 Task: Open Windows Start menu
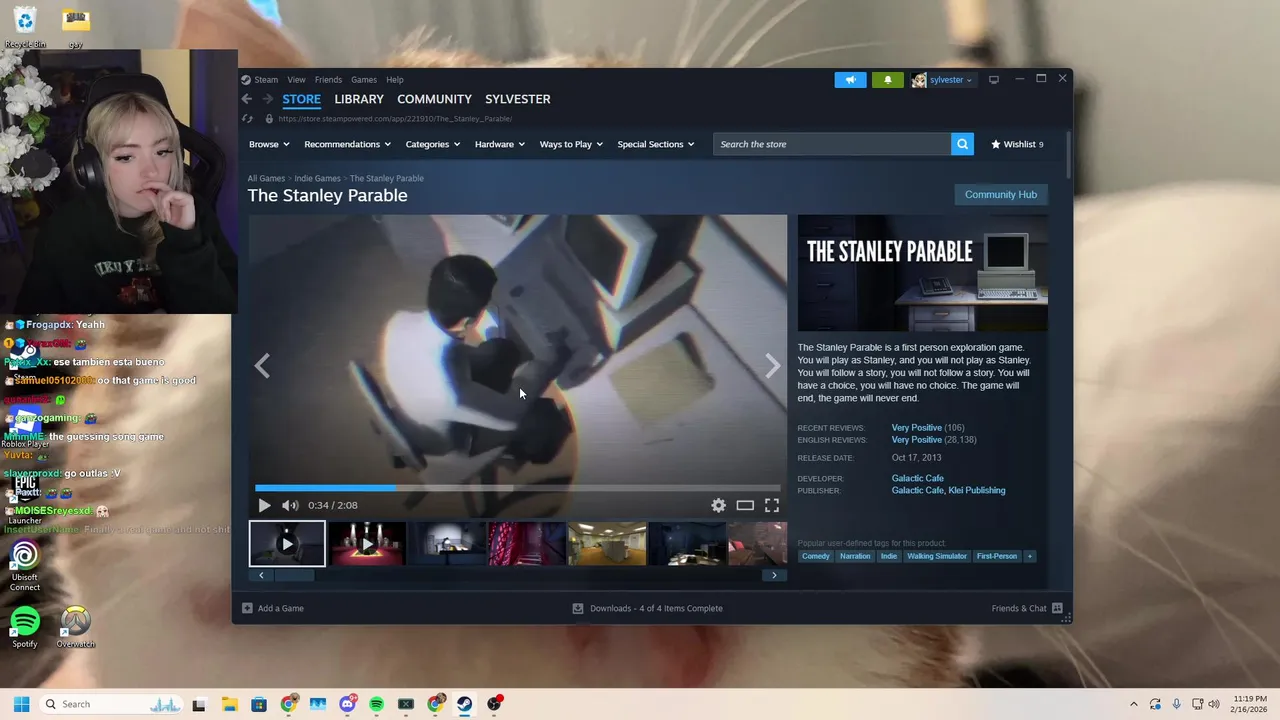(x=21, y=704)
